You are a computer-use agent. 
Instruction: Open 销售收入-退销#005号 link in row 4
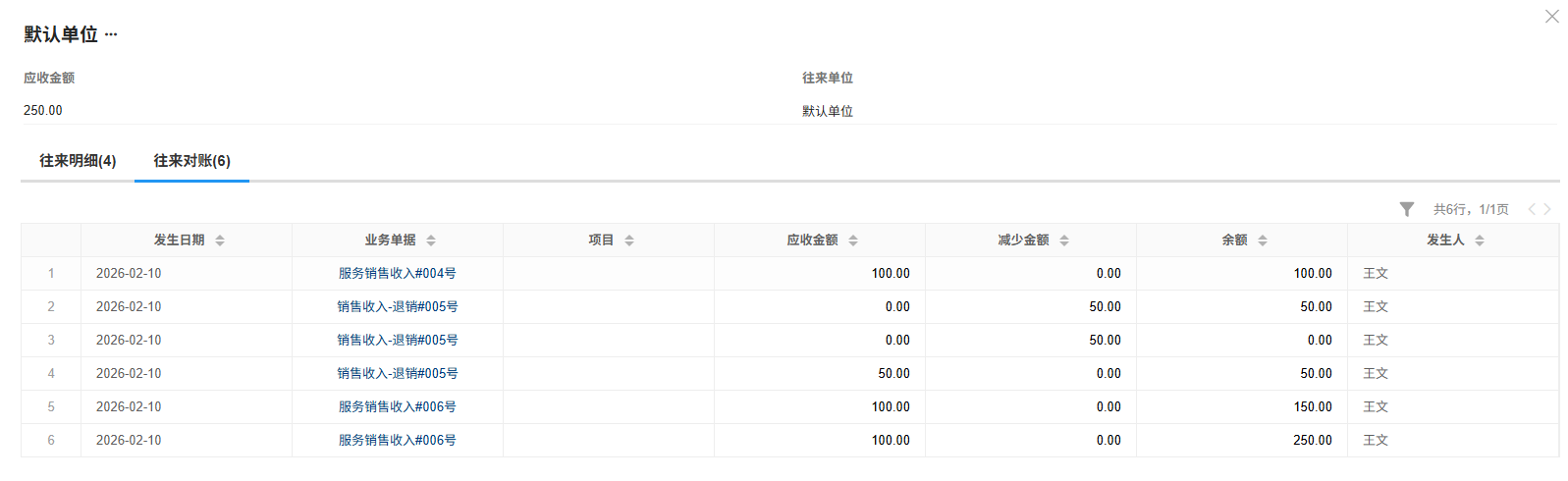(397, 374)
